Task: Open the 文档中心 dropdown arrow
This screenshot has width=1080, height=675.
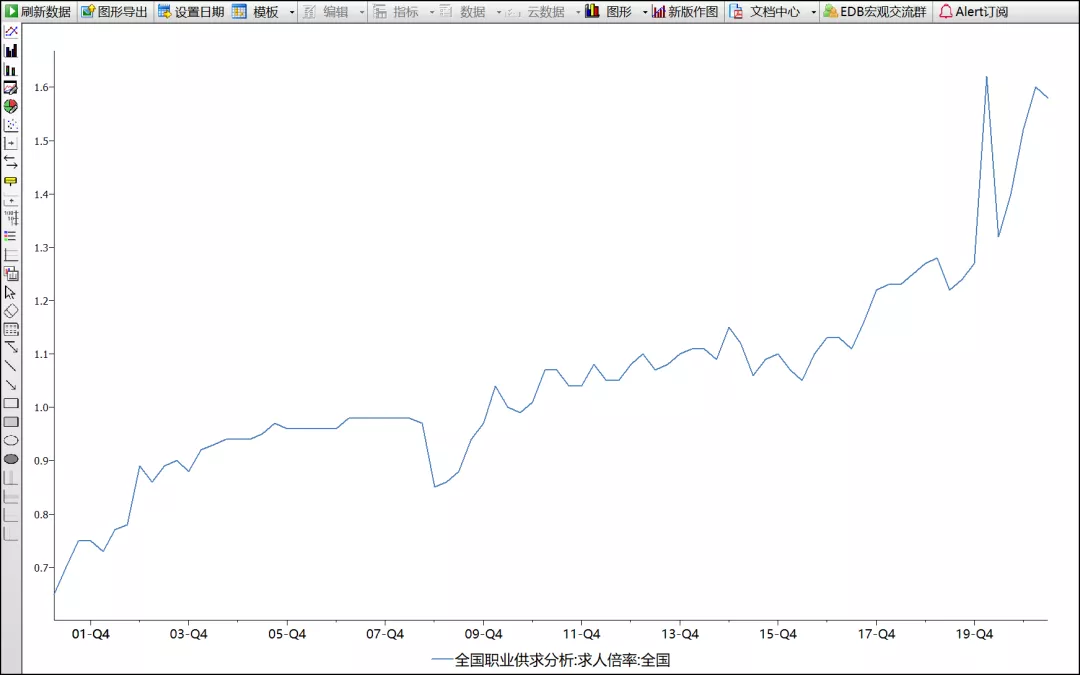Action: click(813, 12)
